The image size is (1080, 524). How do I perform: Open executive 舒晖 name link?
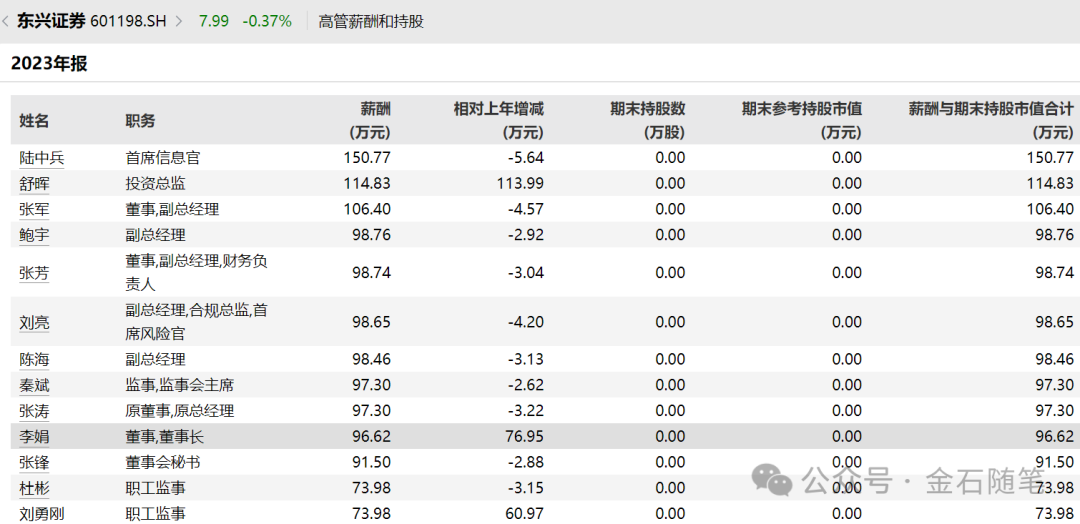coord(34,184)
